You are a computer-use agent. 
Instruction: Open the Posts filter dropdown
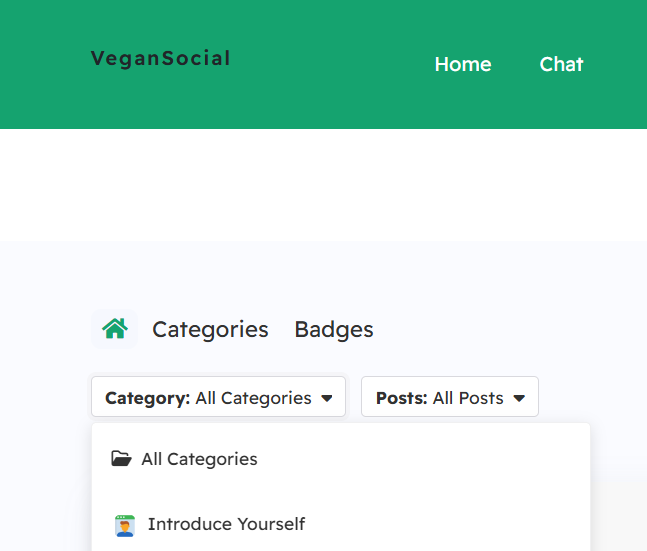(449, 397)
